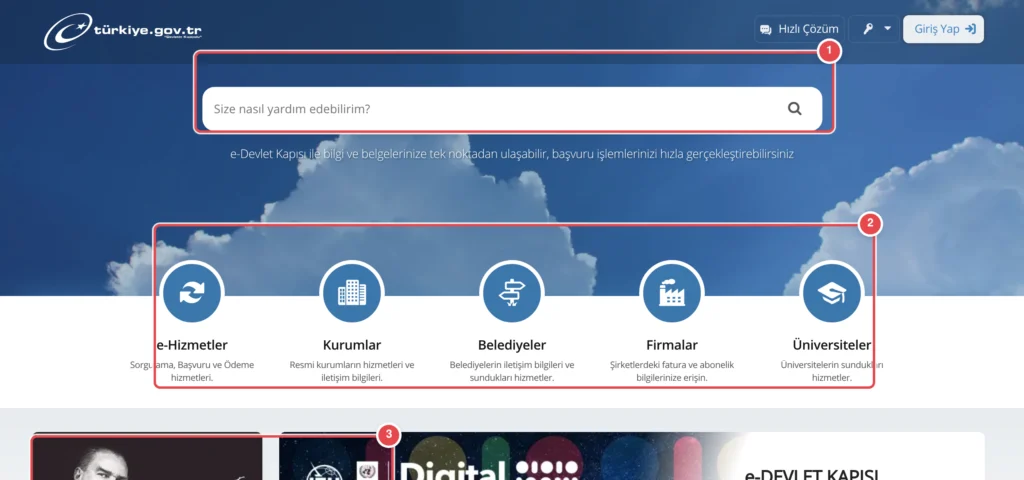Open the Belediyeler signpost icon

coord(511,293)
